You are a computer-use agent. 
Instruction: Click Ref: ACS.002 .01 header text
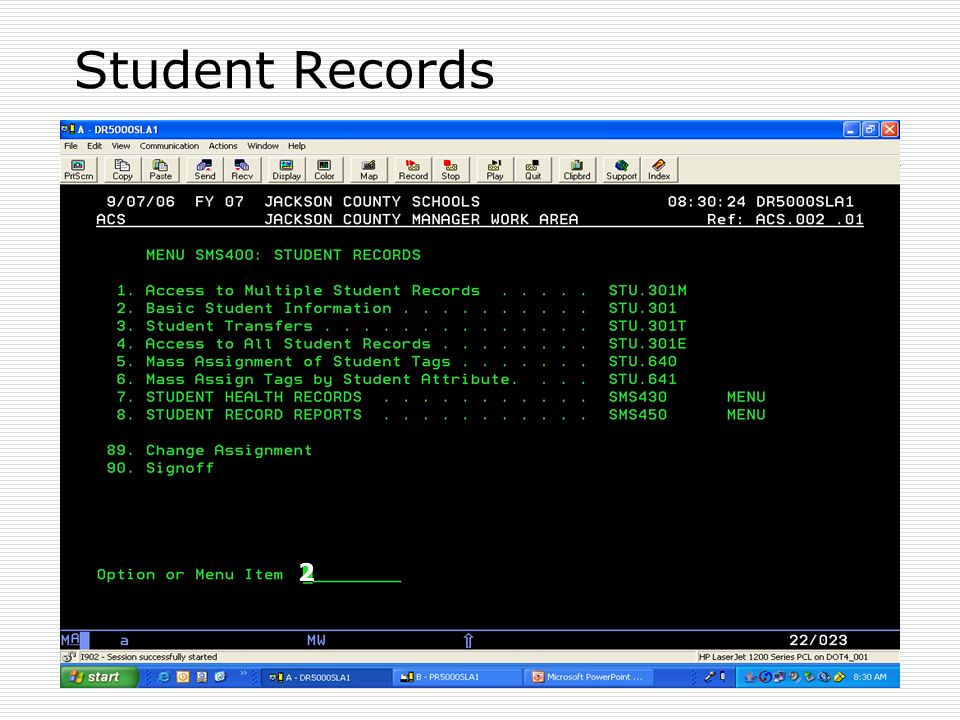[785, 219]
